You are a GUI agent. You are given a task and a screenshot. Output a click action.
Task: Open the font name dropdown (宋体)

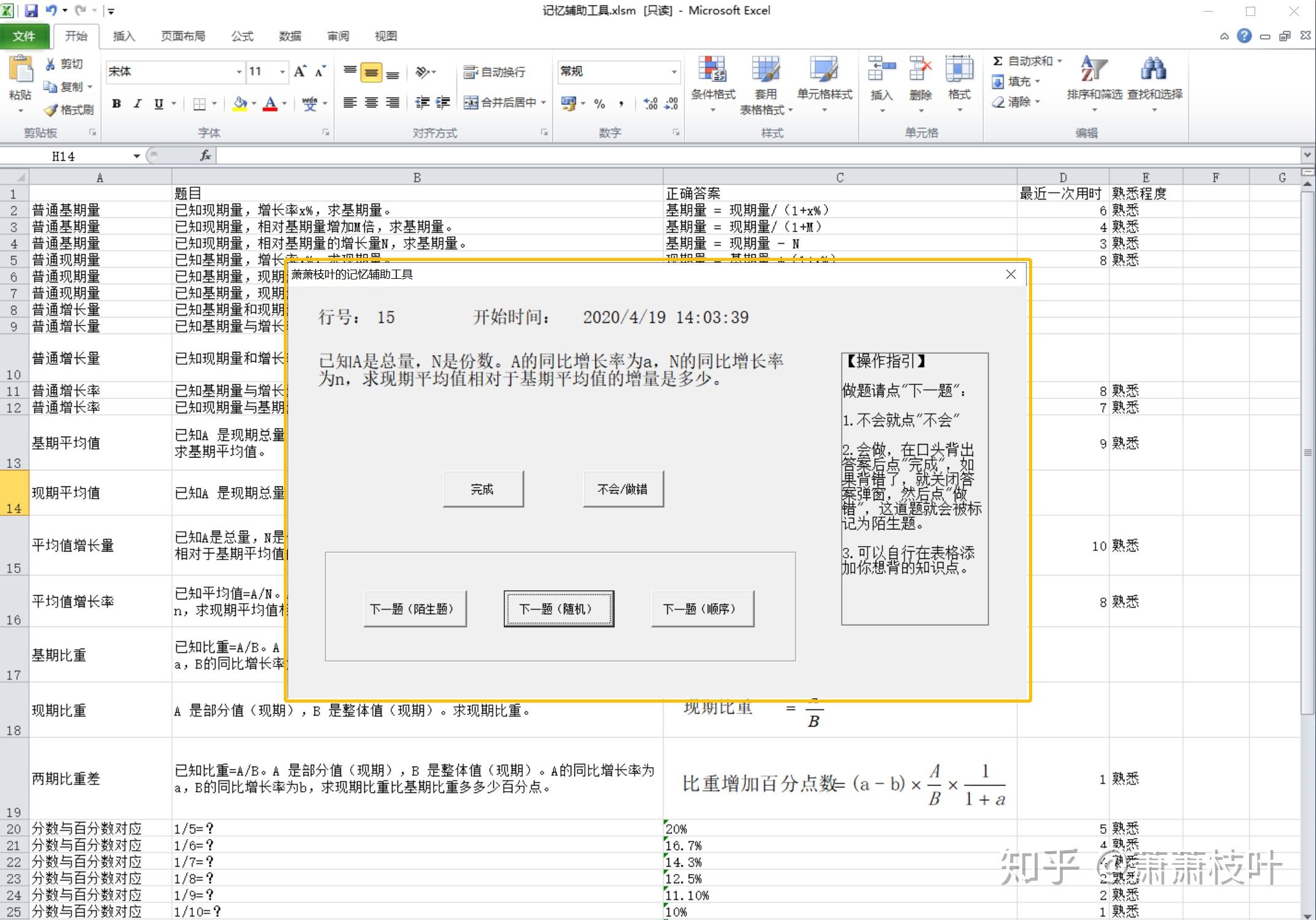pyautogui.click(x=239, y=72)
